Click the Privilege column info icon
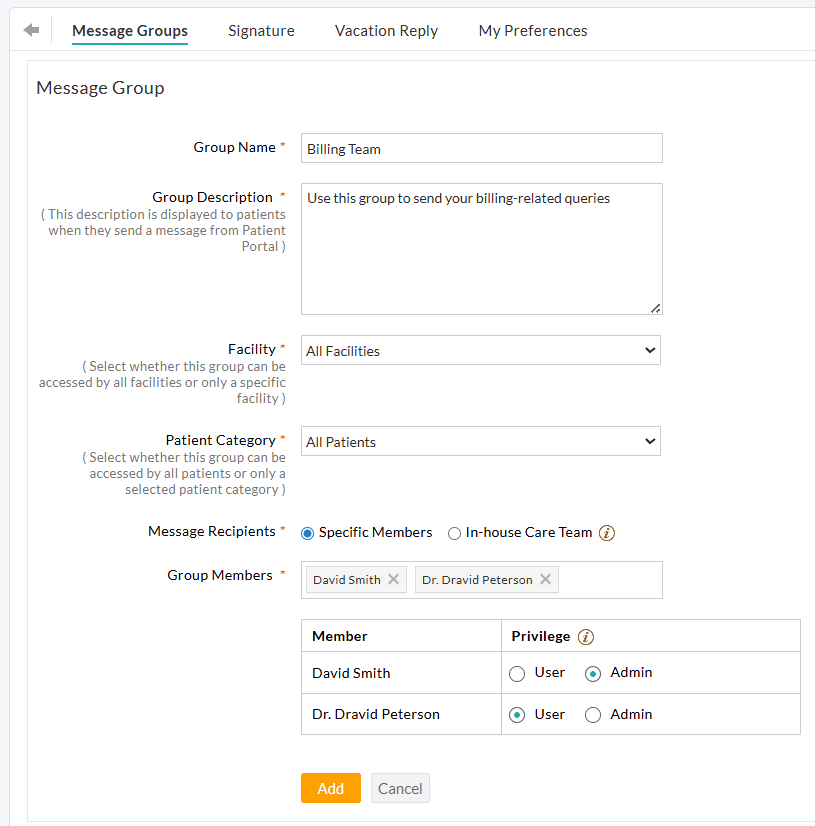Viewport: 815px width, 826px height. coord(586,637)
